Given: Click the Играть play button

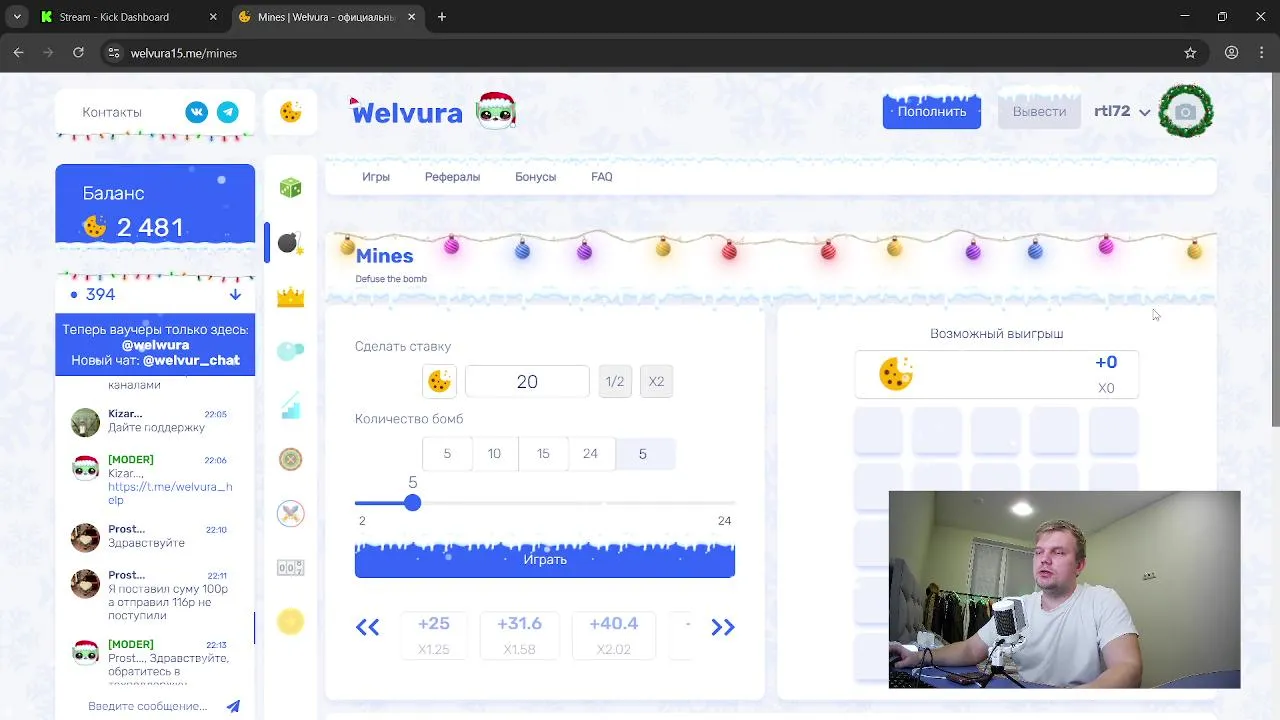Looking at the screenshot, I should pos(545,559).
